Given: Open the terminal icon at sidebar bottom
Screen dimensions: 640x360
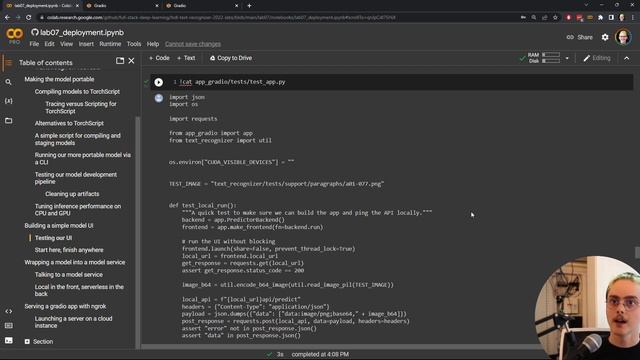Looking at the screenshot, I should (8, 340).
